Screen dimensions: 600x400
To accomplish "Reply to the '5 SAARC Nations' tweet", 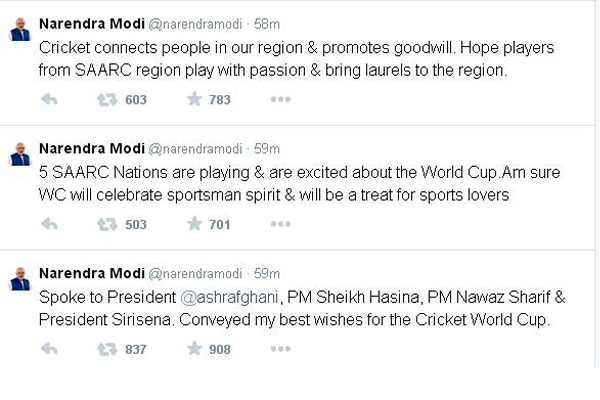I will click(x=50, y=224).
